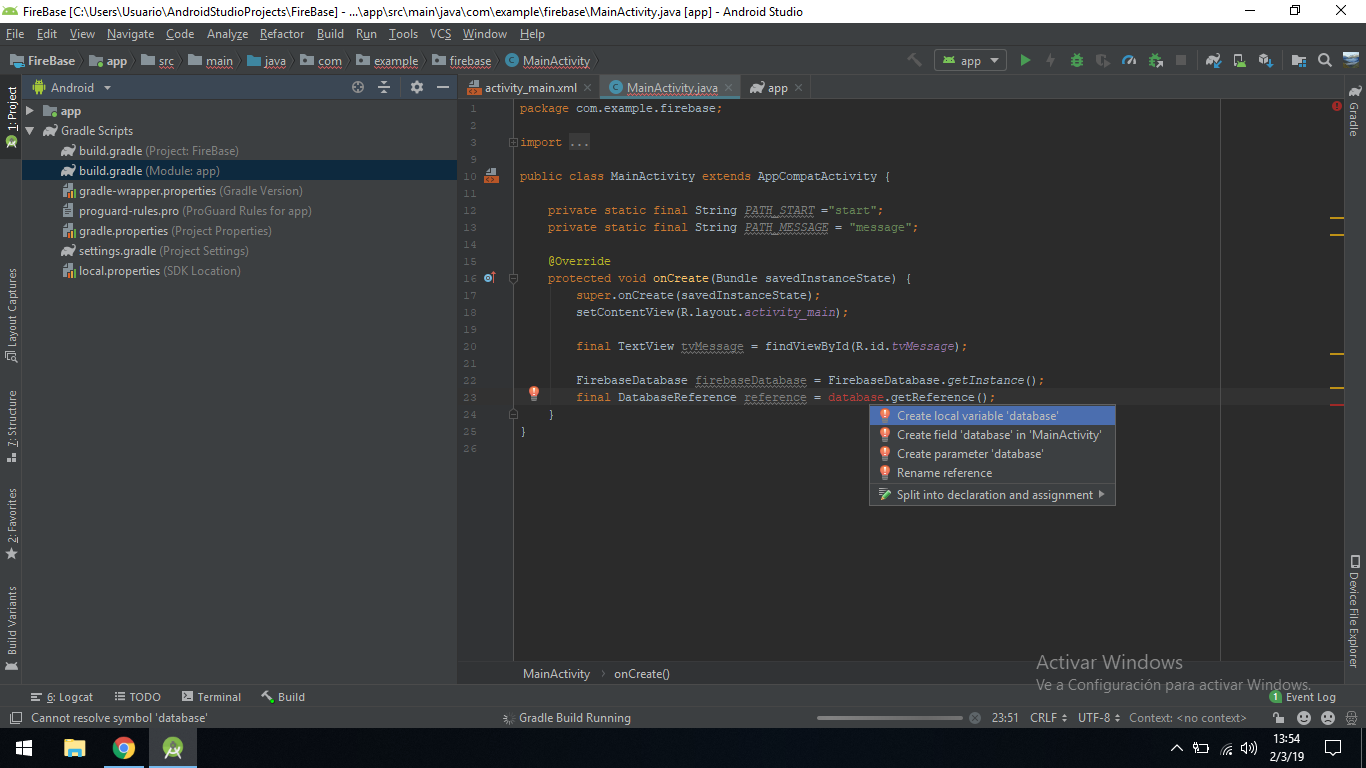
Task: Click the Apply Changes lightning icon
Action: tap(1050, 60)
